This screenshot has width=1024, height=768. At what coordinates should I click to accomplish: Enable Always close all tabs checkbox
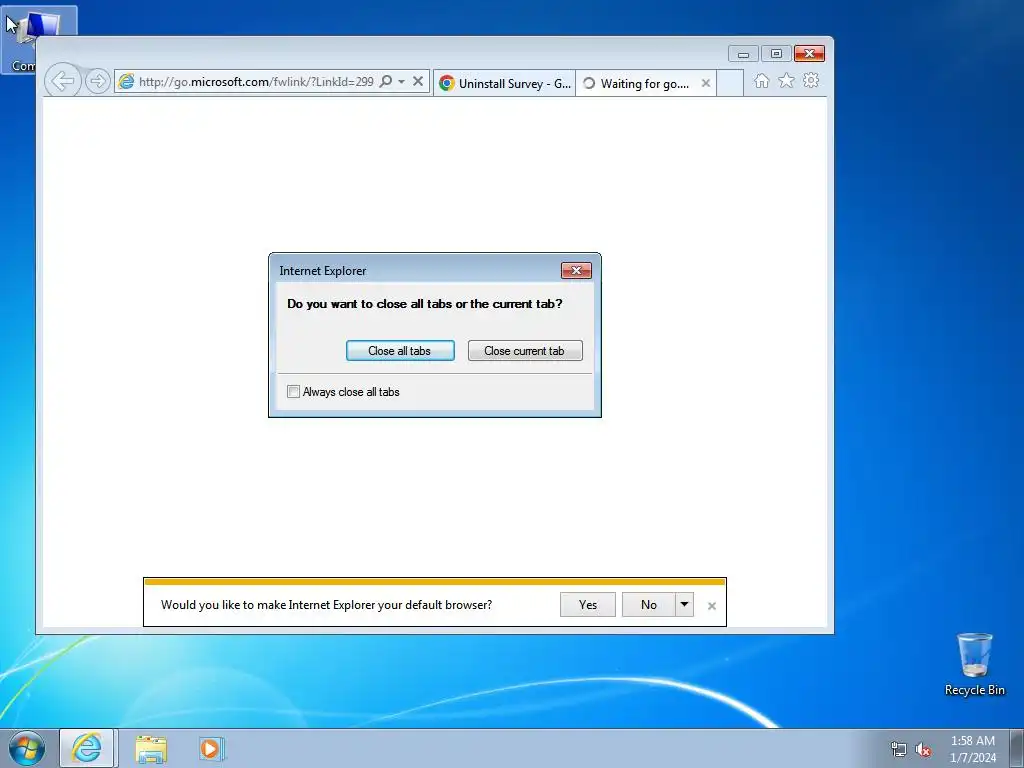(x=293, y=392)
